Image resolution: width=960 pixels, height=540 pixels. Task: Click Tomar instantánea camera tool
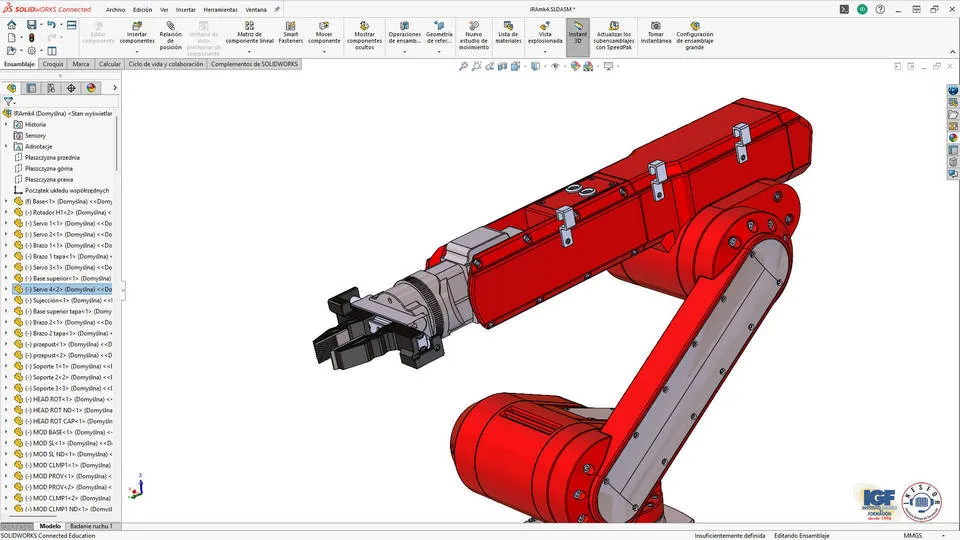(656, 33)
